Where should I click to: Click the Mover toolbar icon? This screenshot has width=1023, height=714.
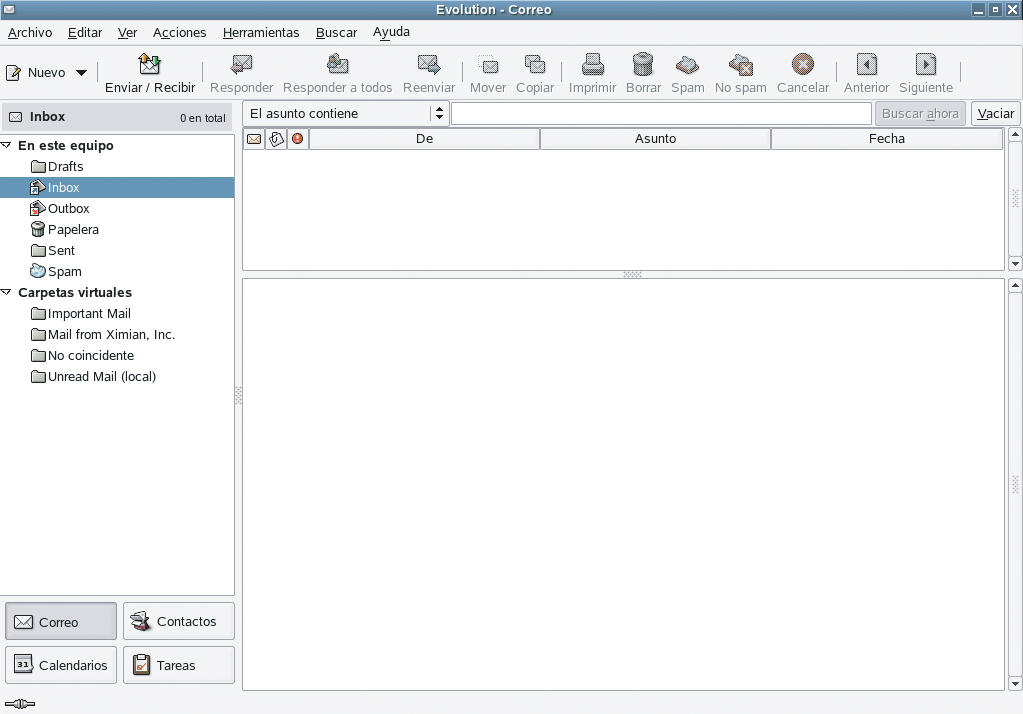click(488, 64)
